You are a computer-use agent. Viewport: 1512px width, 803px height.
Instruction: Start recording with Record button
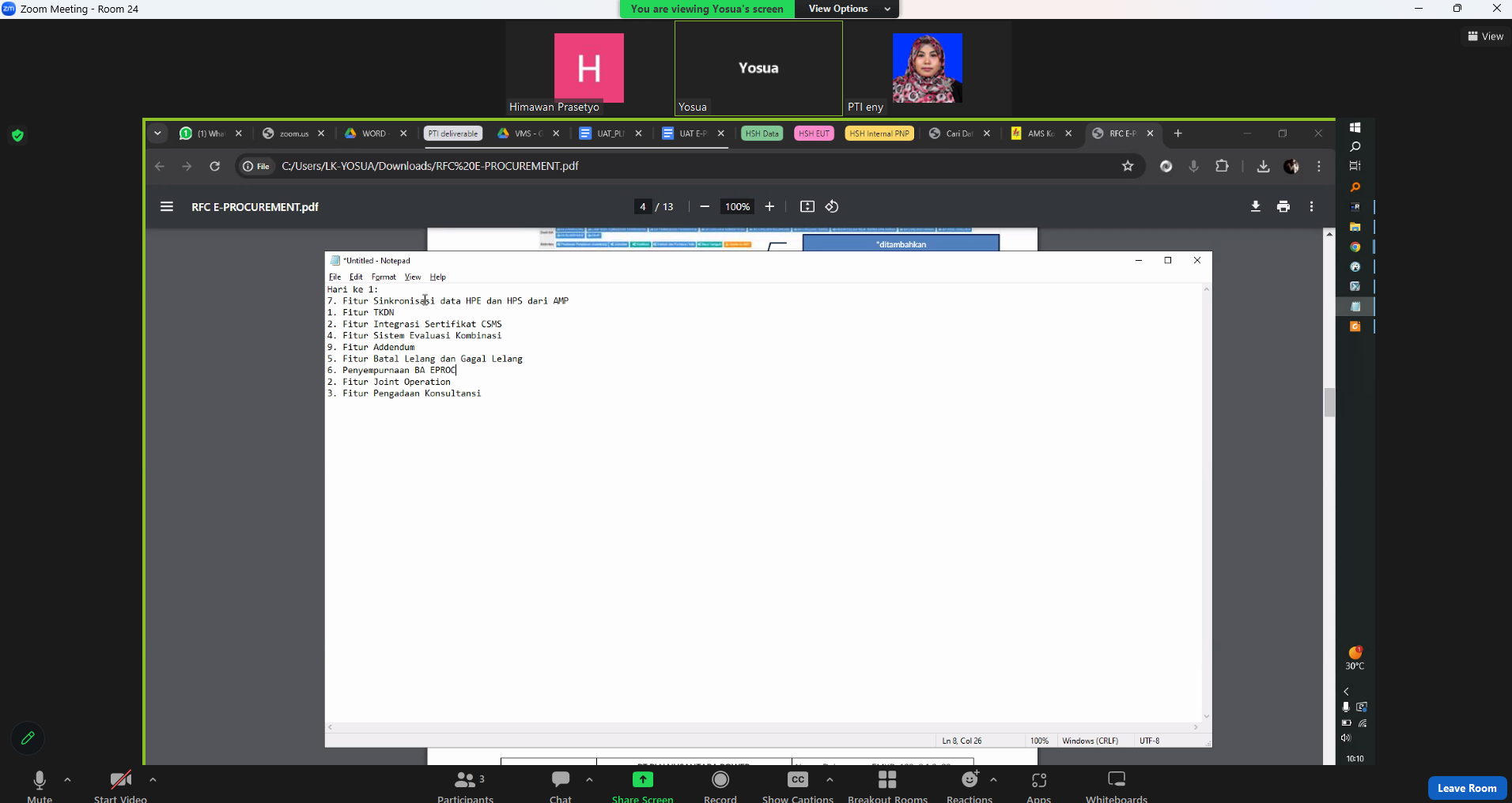tap(720, 782)
